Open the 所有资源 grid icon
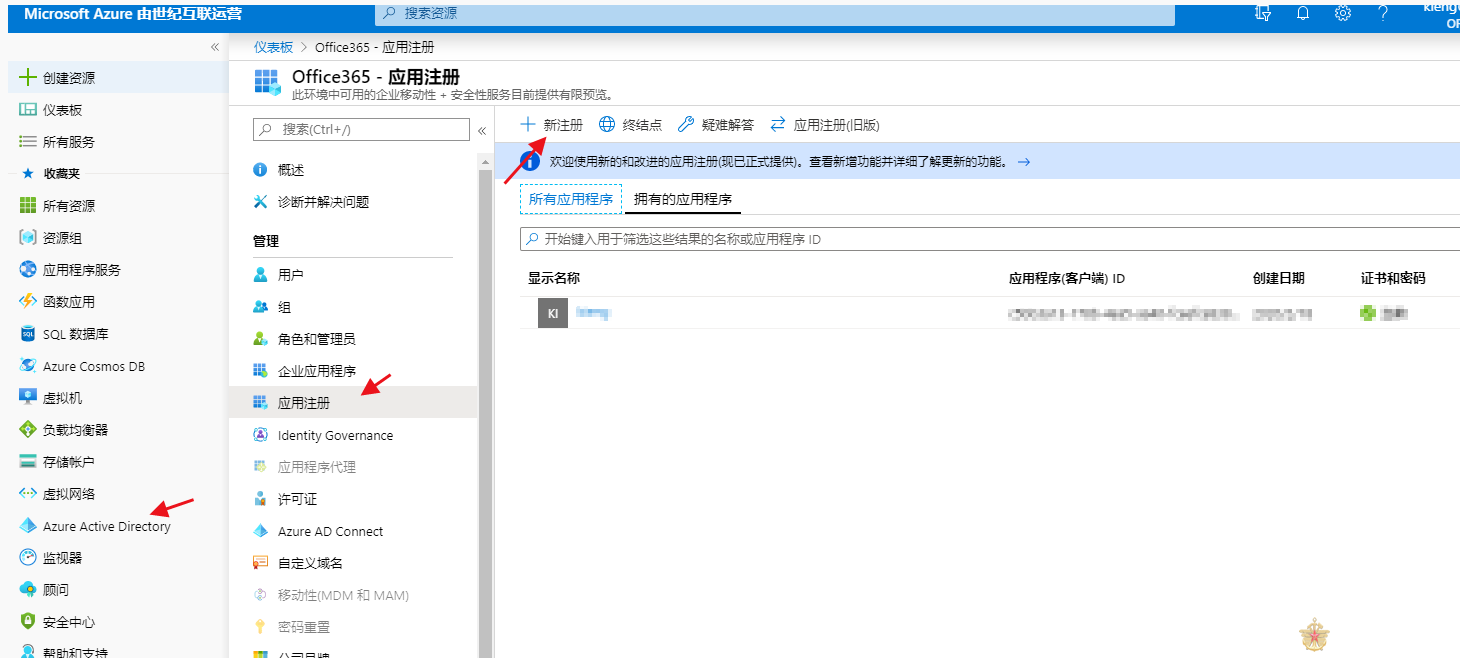The width and height of the screenshot is (1460, 658). (x=28, y=206)
